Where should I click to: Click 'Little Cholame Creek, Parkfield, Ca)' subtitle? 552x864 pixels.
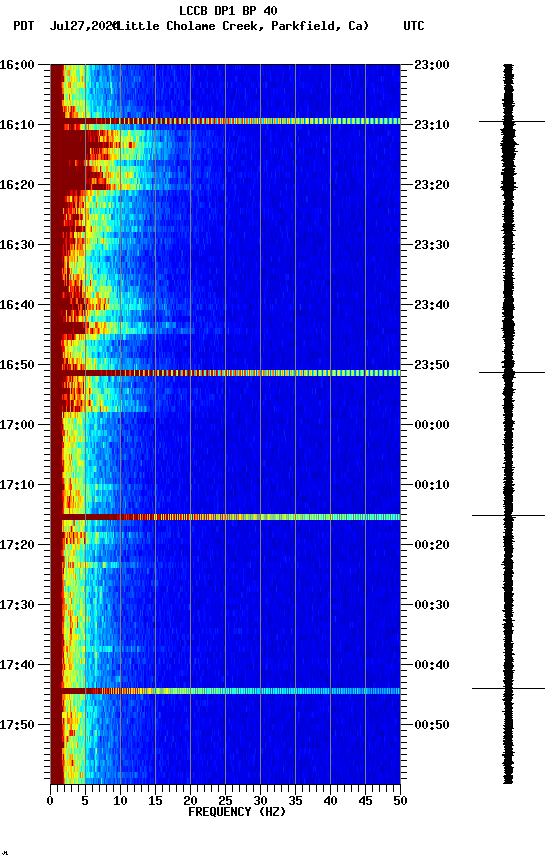point(243,26)
